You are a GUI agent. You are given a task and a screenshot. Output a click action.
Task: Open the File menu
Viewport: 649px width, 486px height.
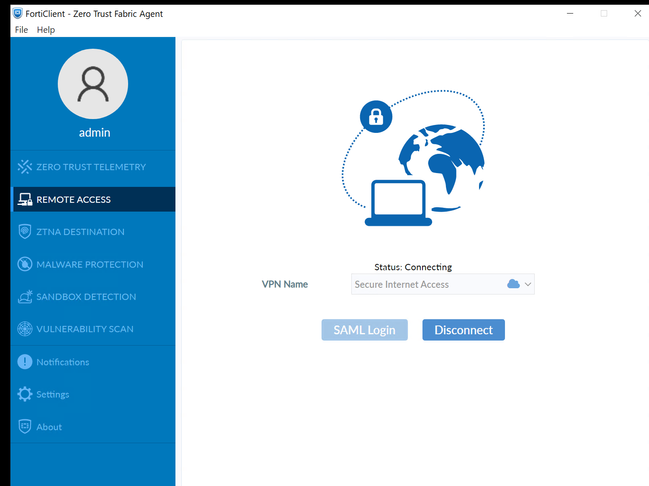(21, 30)
